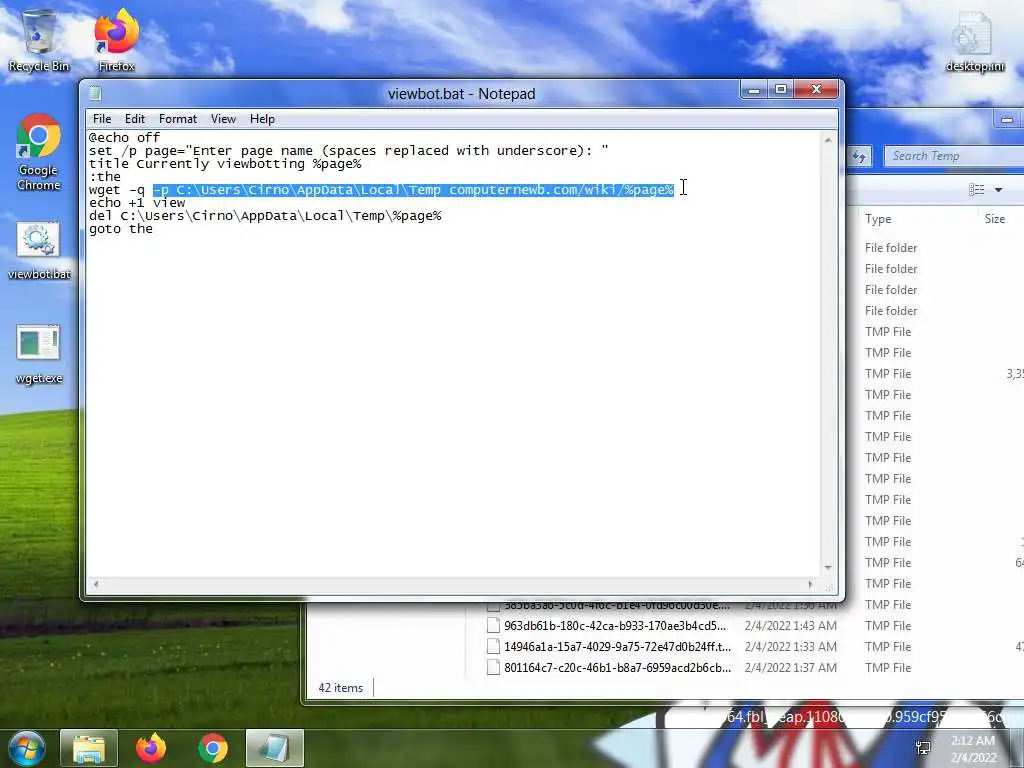Click the first File folder type entry
Screen dimensions: 1024x768
(891, 248)
